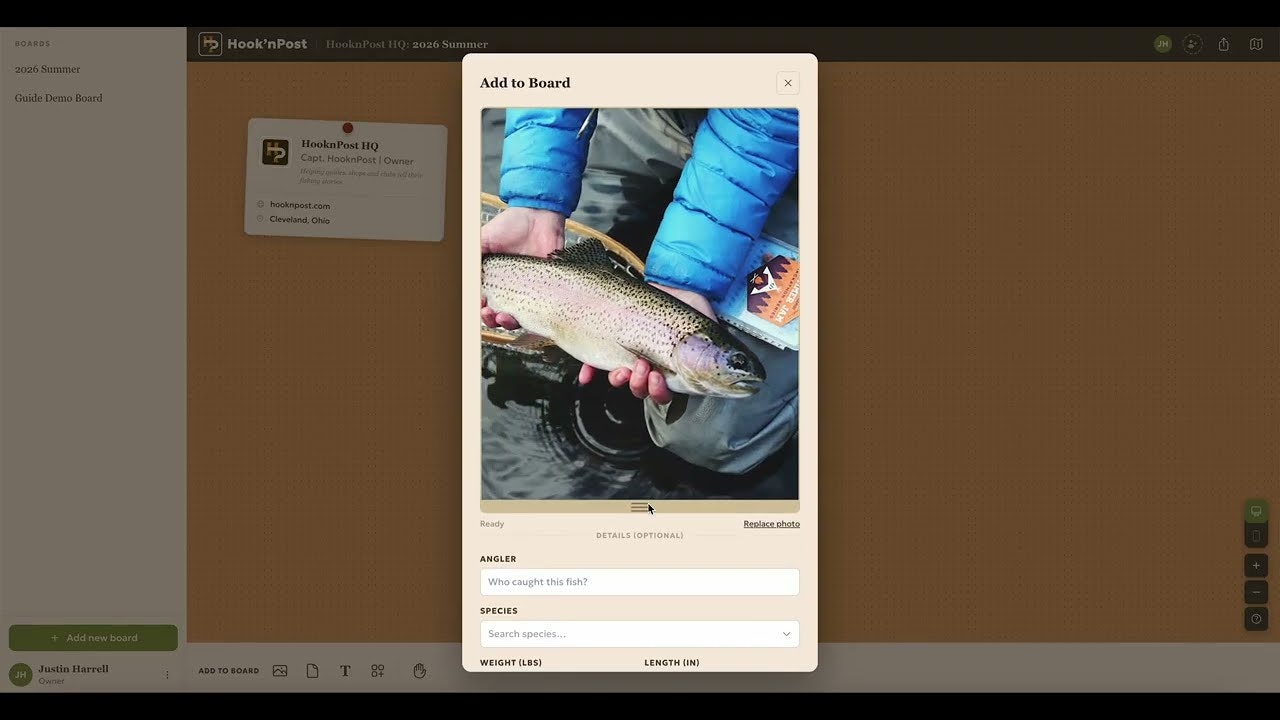Click the Ready status text
Image resolution: width=1280 pixels, height=720 pixels.
tap(492, 524)
